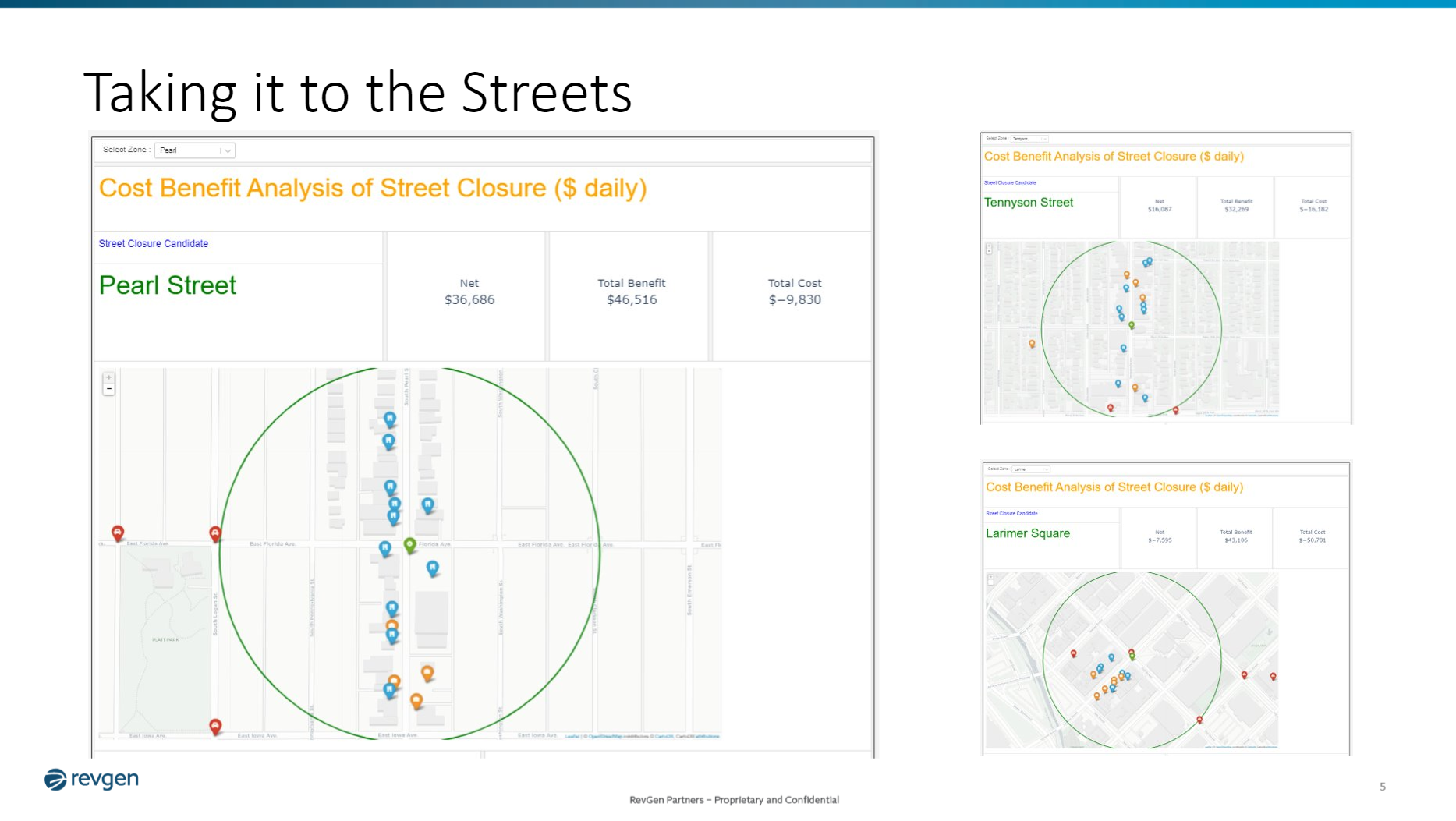Select orange marker outside Tennyson circle
Image resolution: width=1456 pixels, height=821 pixels.
pyautogui.click(x=1032, y=344)
